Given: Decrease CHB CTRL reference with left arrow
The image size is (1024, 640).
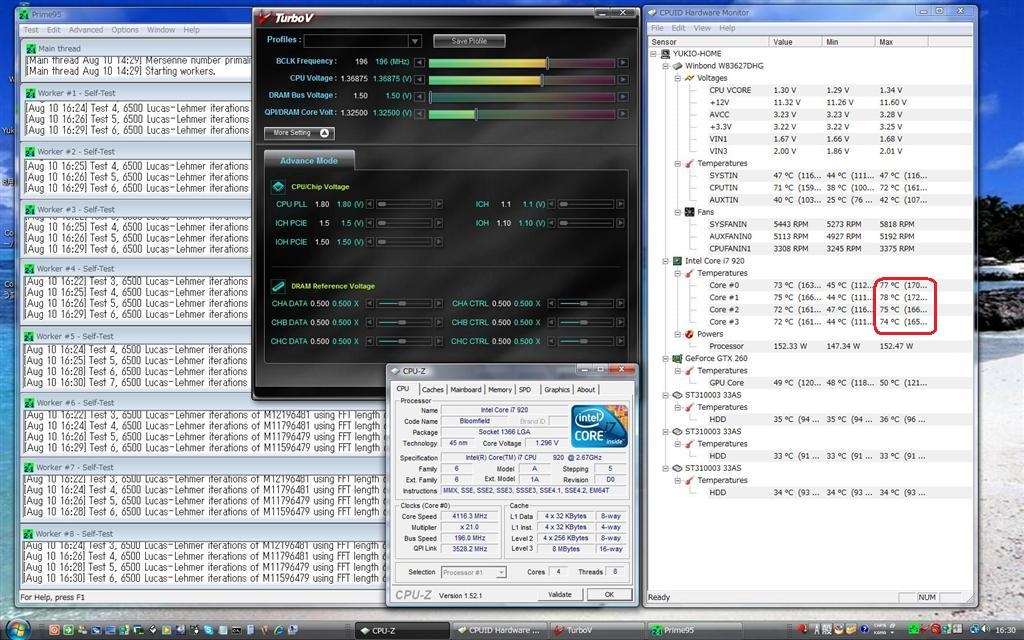Looking at the screenshot, I should [x=551, y=323].
